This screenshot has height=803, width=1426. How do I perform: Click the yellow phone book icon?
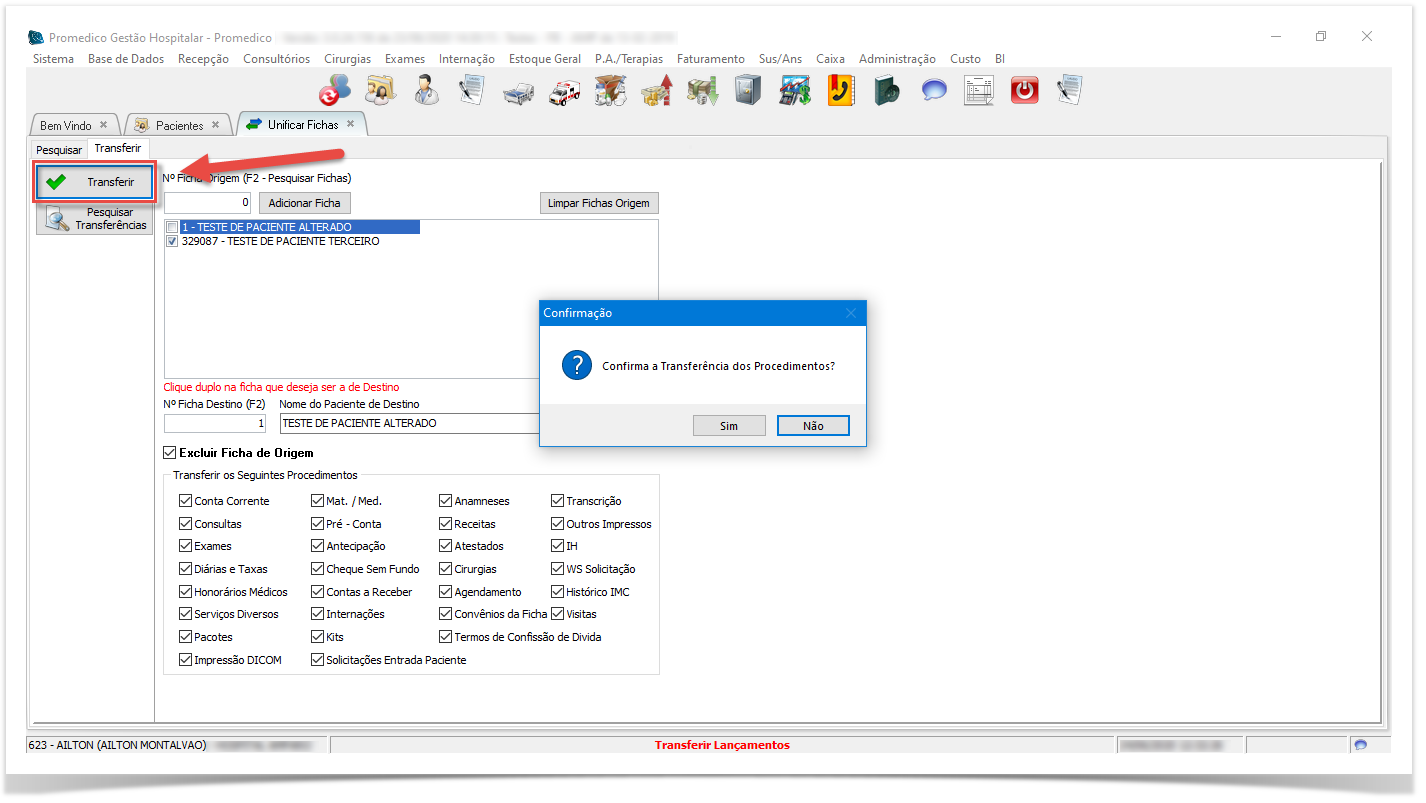coord(839,91)
